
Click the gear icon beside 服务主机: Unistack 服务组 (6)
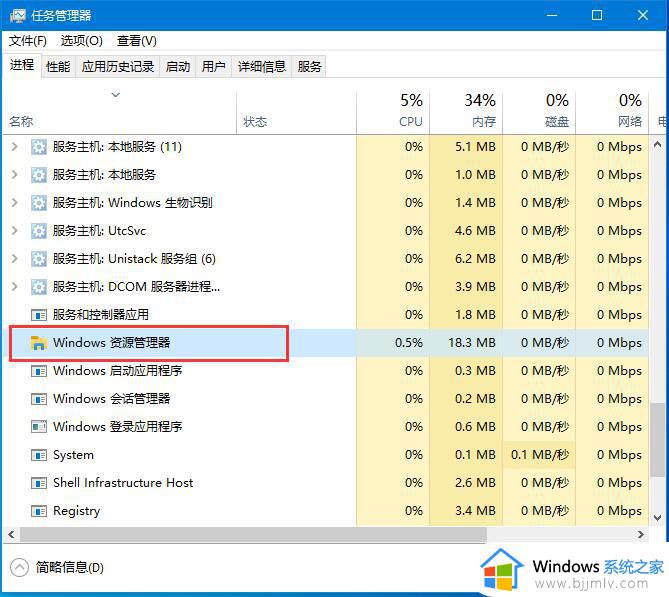tap(39, 259)
